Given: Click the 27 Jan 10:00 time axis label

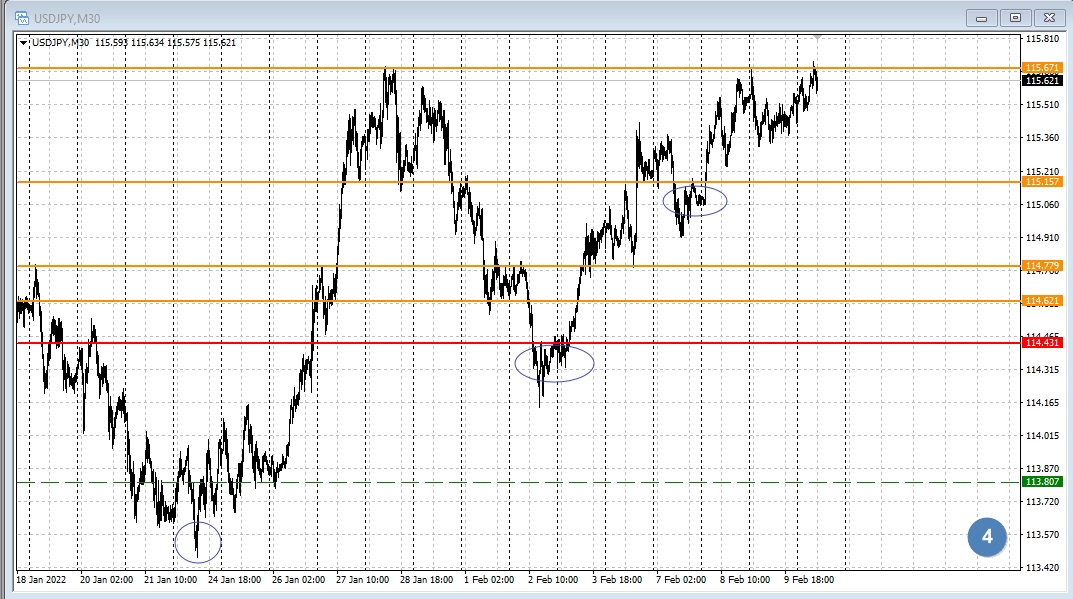Looking at the screenshot, I should [363, 579].
